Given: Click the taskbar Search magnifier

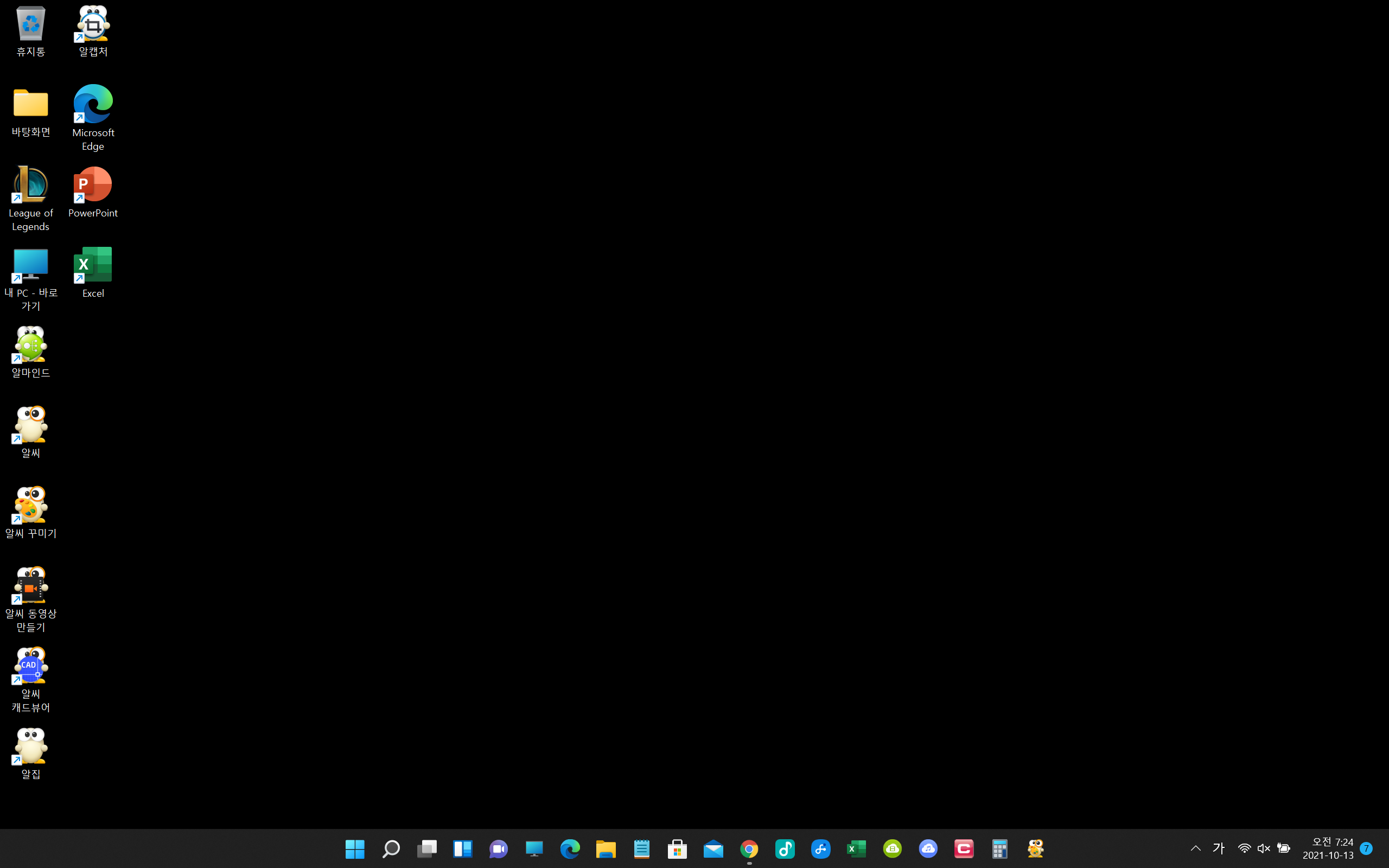Looking at the screenshot, I should tap(391, 848).
